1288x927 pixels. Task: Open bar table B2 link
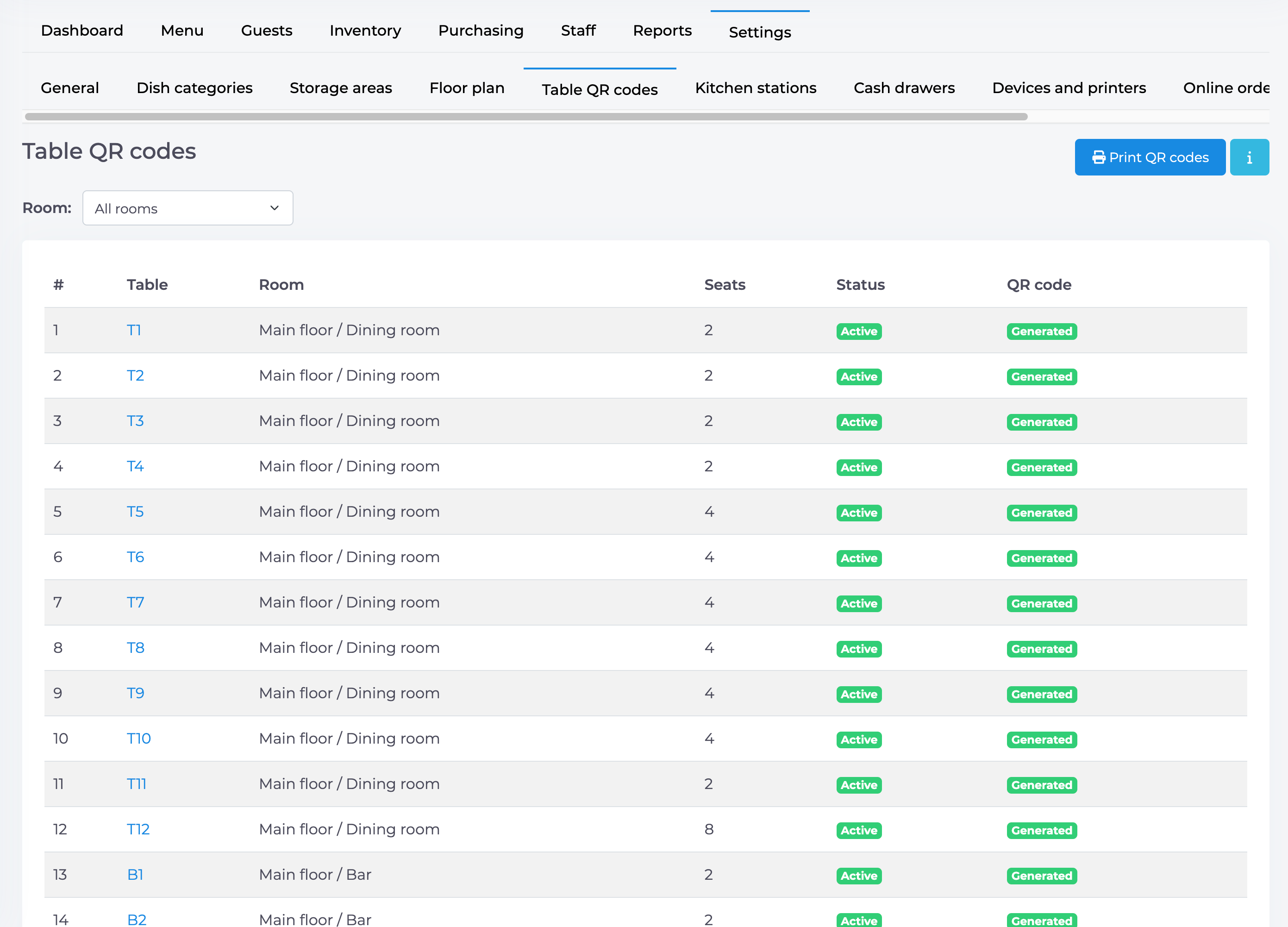pyautogui.click(x=137, y=920)
